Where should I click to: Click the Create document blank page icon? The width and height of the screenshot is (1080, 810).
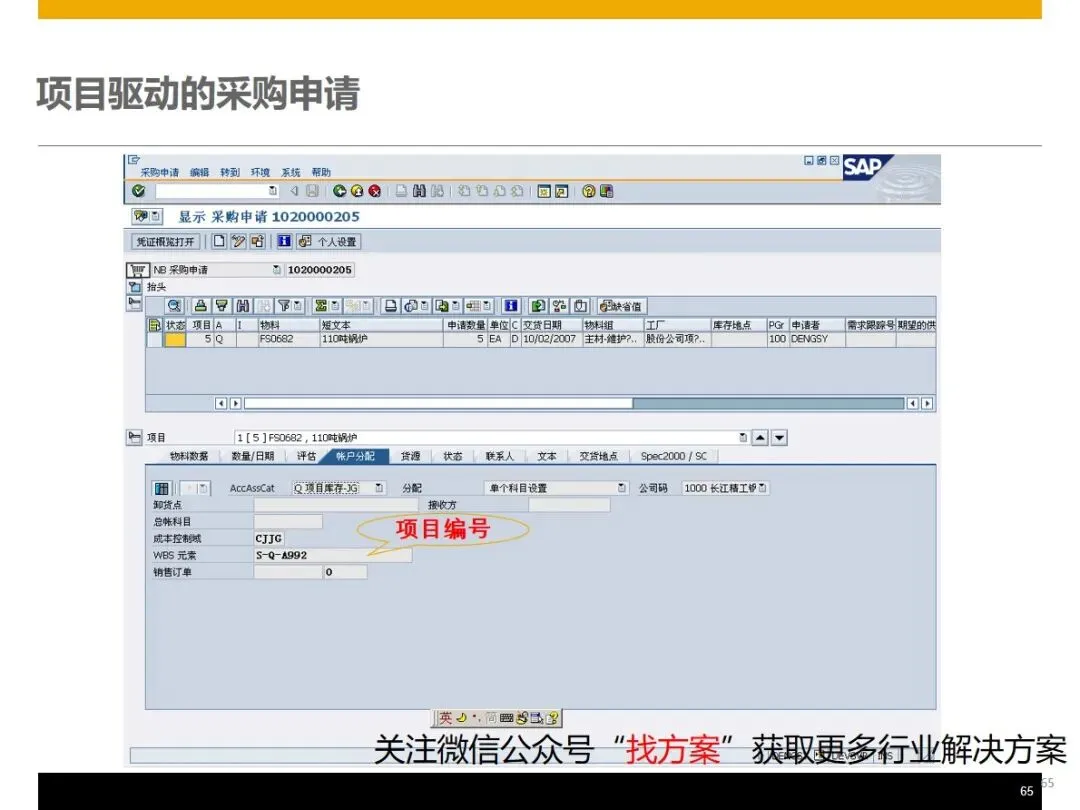(x=219, y=241)
